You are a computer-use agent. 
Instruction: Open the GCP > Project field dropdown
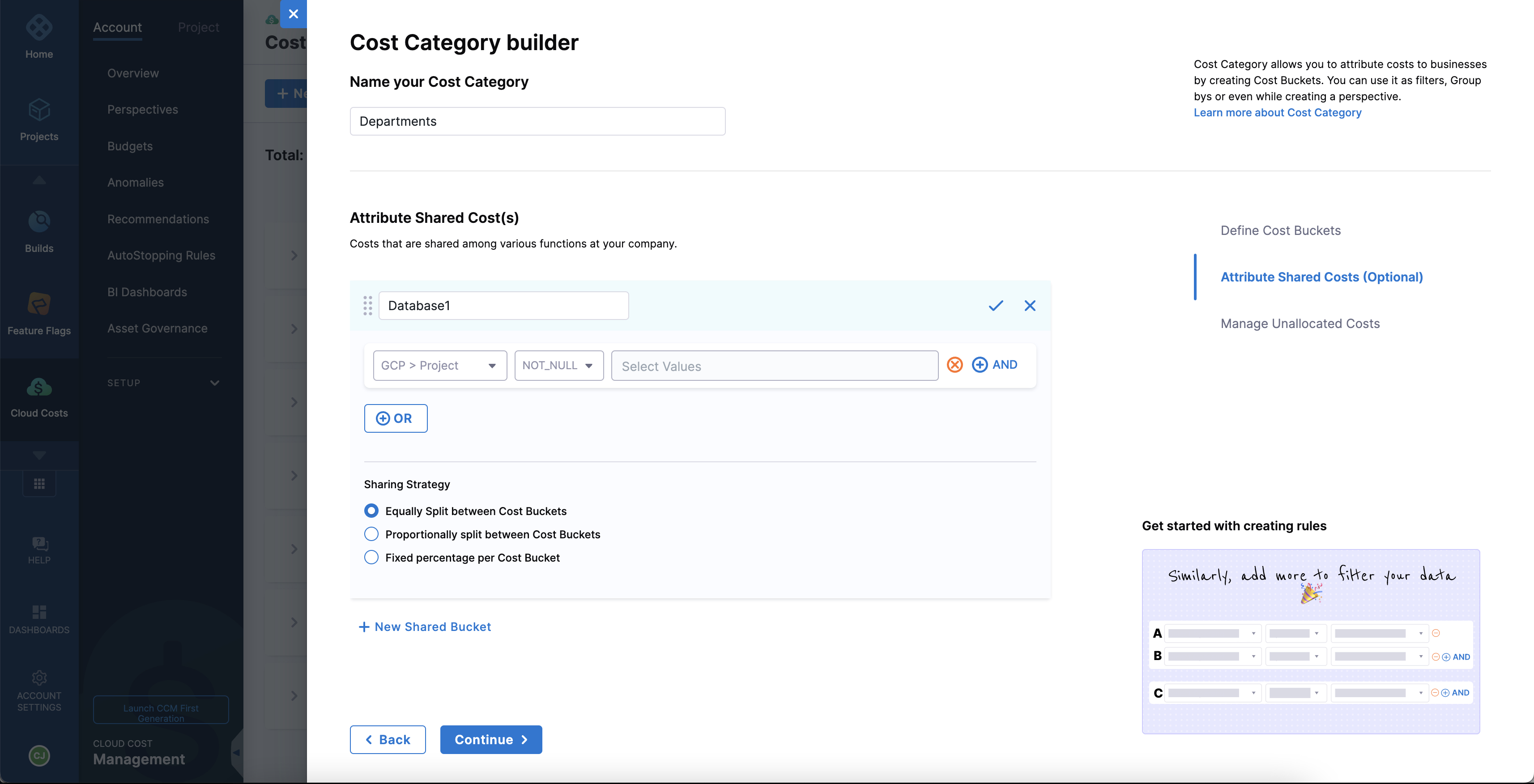(439, 365)
